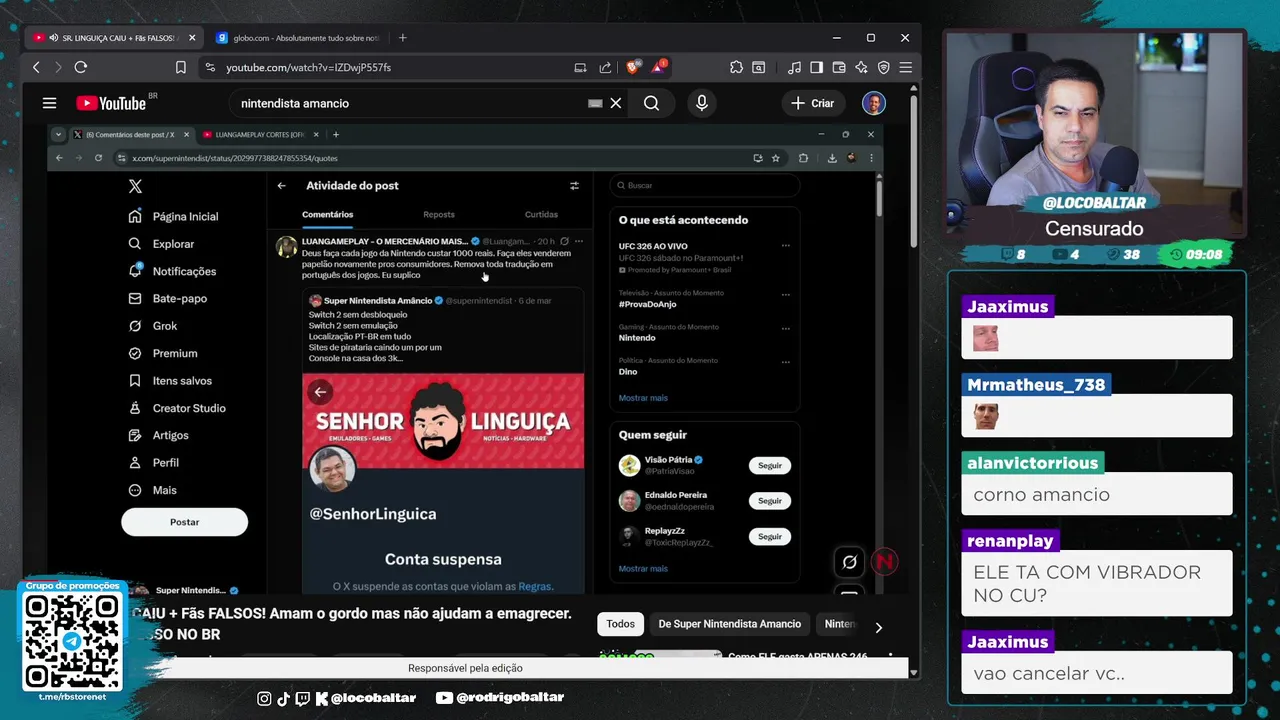Select the Curtidas tab
This screenshot has height=720, width=1280.
click(541, 214)
